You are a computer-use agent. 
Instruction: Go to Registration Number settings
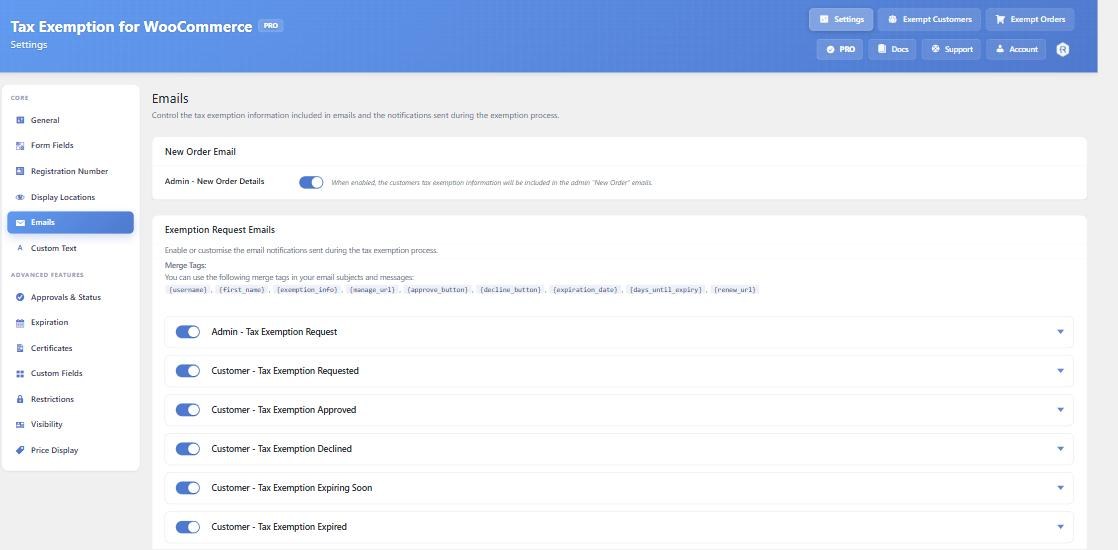[71, 171]
